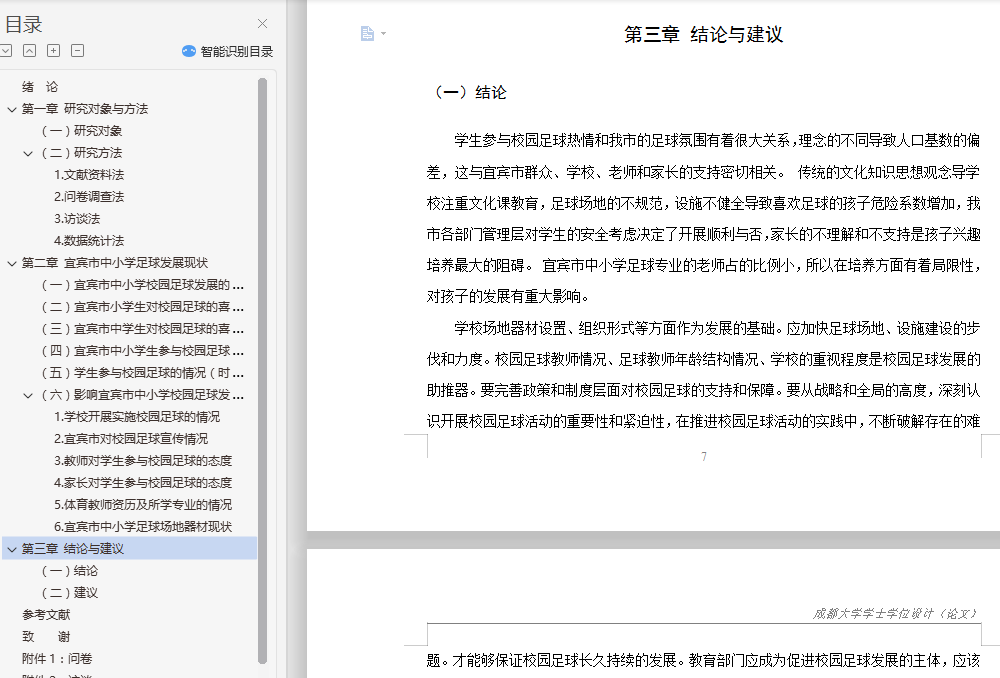Click the minus box icon in 目录 pane
Screen dimensions: 1000x678
pos(77,50)
